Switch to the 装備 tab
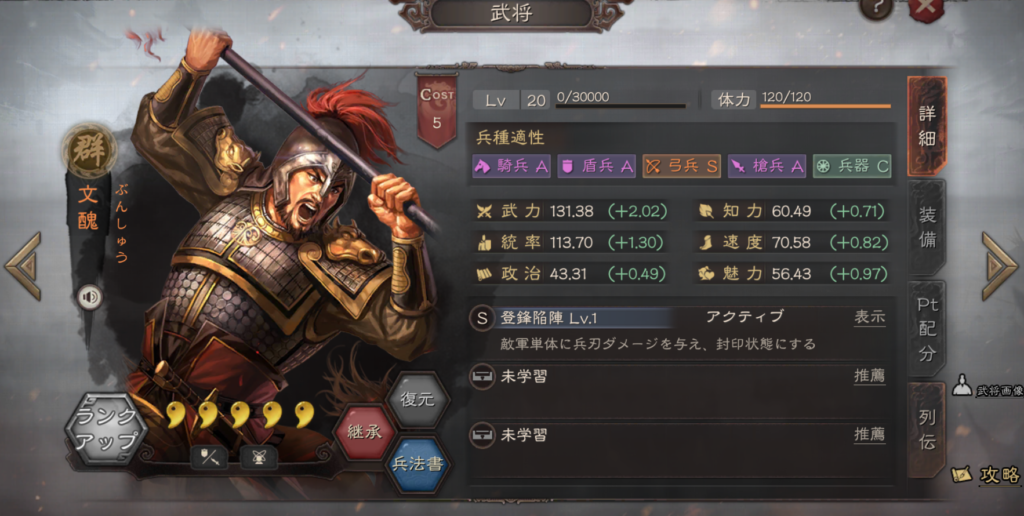Image resolution: width=1024 pixels, height=516 pixels. pos(927,227)
